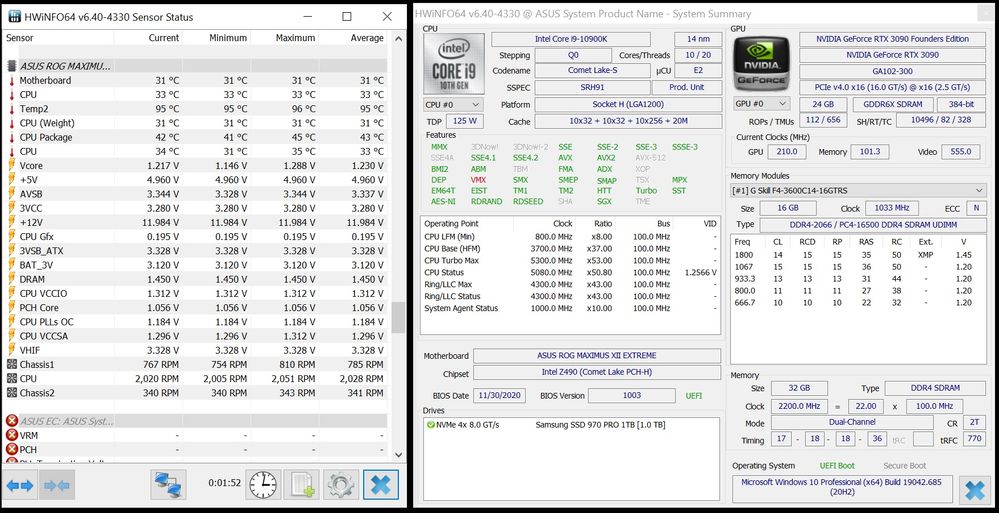The width and height of the screenshot is (999, 513).
Task: Click the grayed collapse arrows button
Action: tap(57, 486)
